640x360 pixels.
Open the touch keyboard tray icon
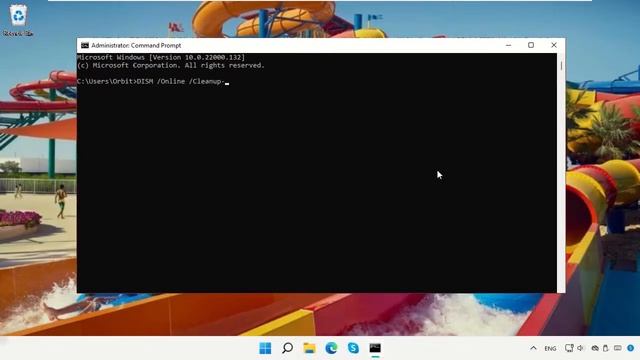pos(618,348)
